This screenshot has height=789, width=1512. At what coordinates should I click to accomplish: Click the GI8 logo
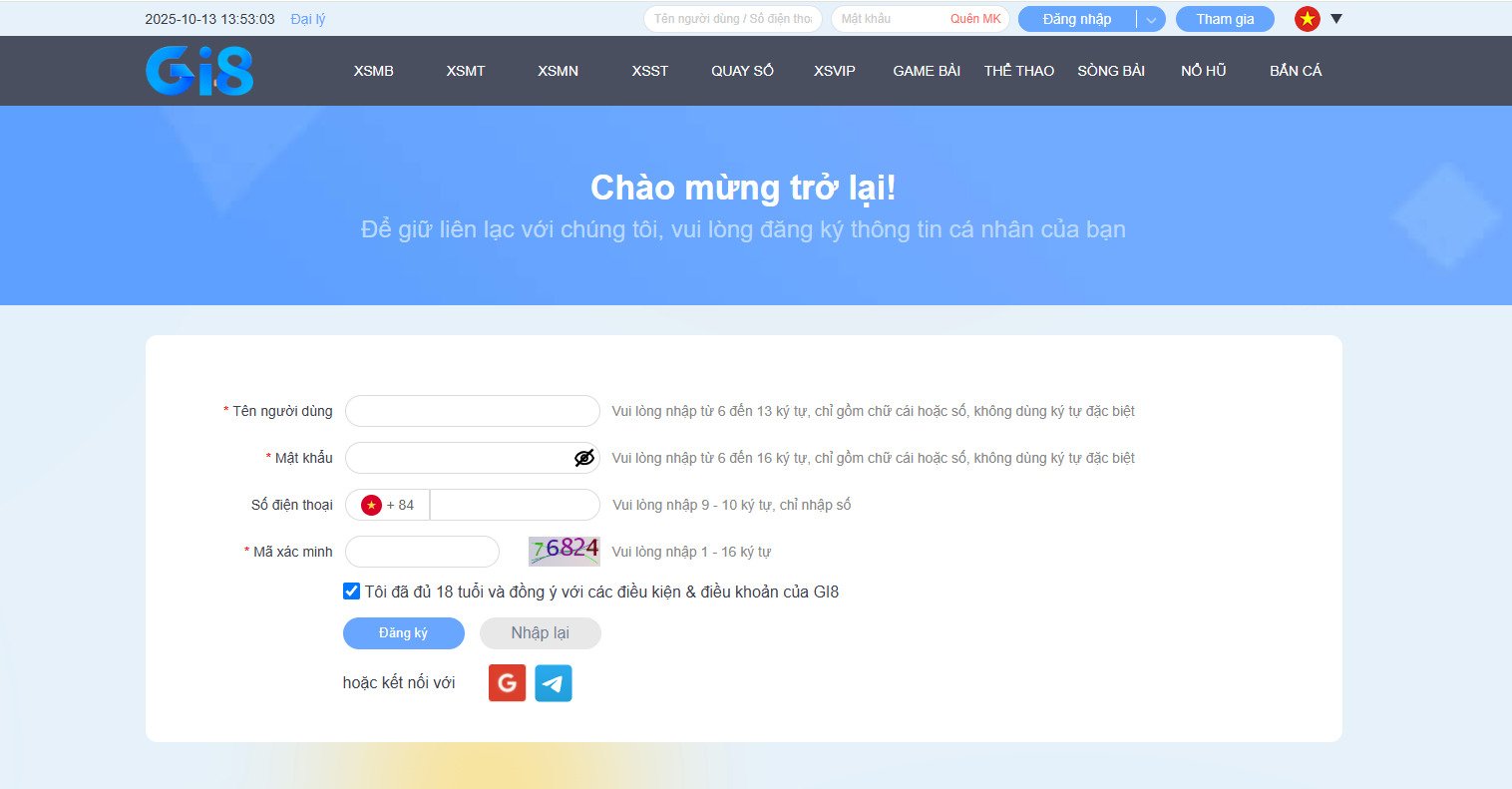tap(199, 71)
